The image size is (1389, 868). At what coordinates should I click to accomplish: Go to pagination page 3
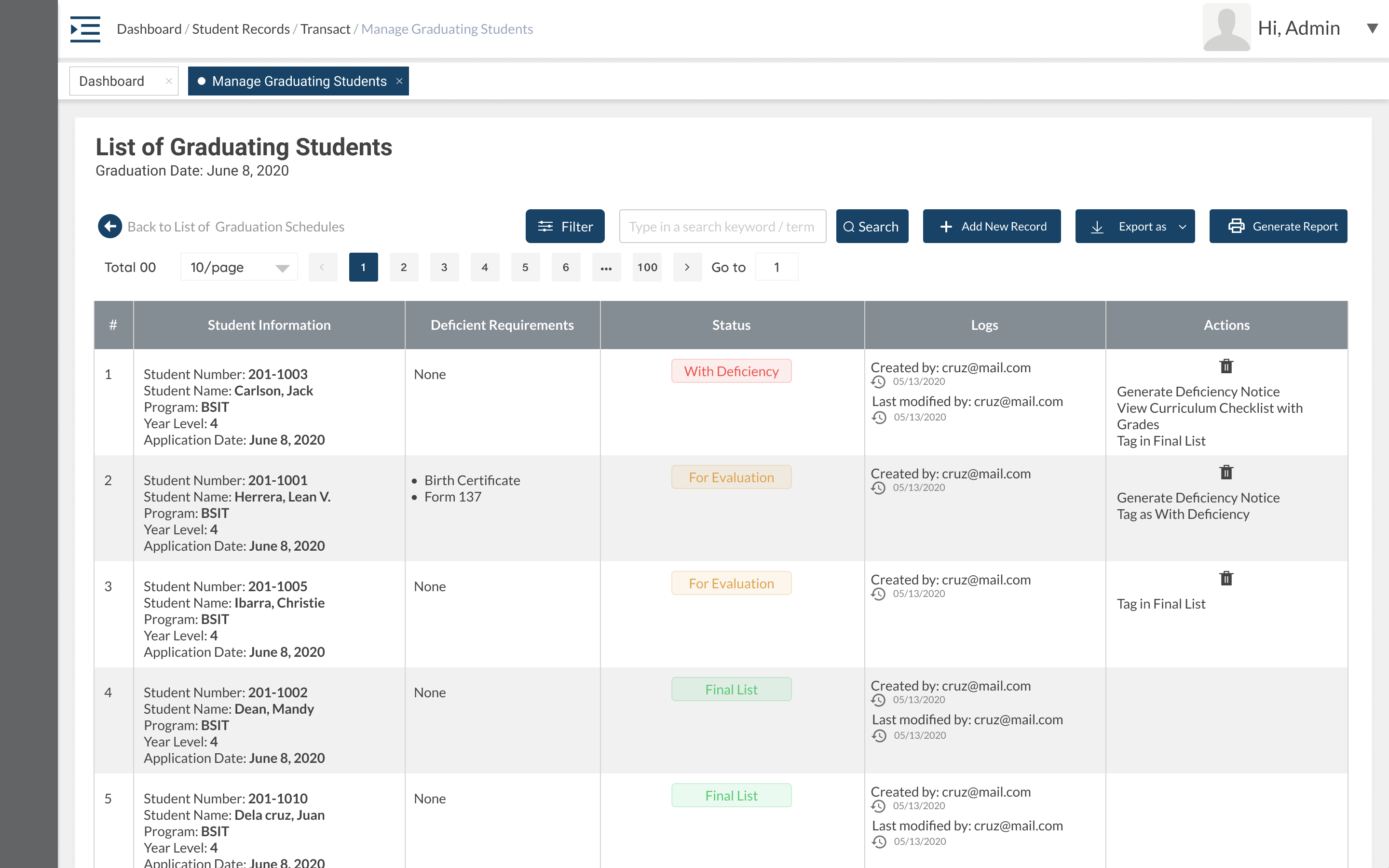444,267
